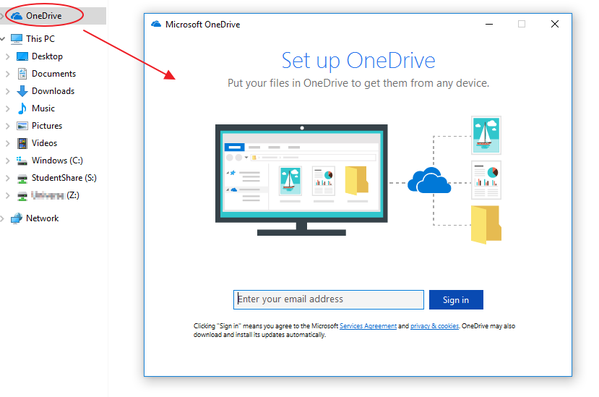Click the Downloads arrow icon
The height and width of the screenshot is (397, 599).
click(x=22, y=91)
